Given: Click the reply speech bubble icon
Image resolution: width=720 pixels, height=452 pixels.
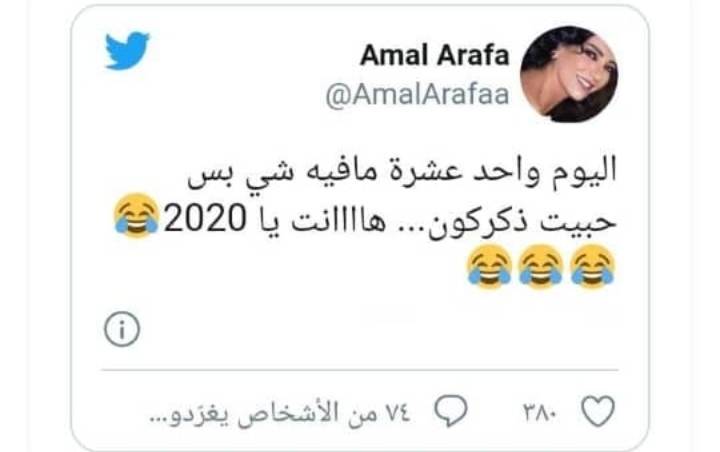Looking at the screenshot, I should tap(451, 410).
